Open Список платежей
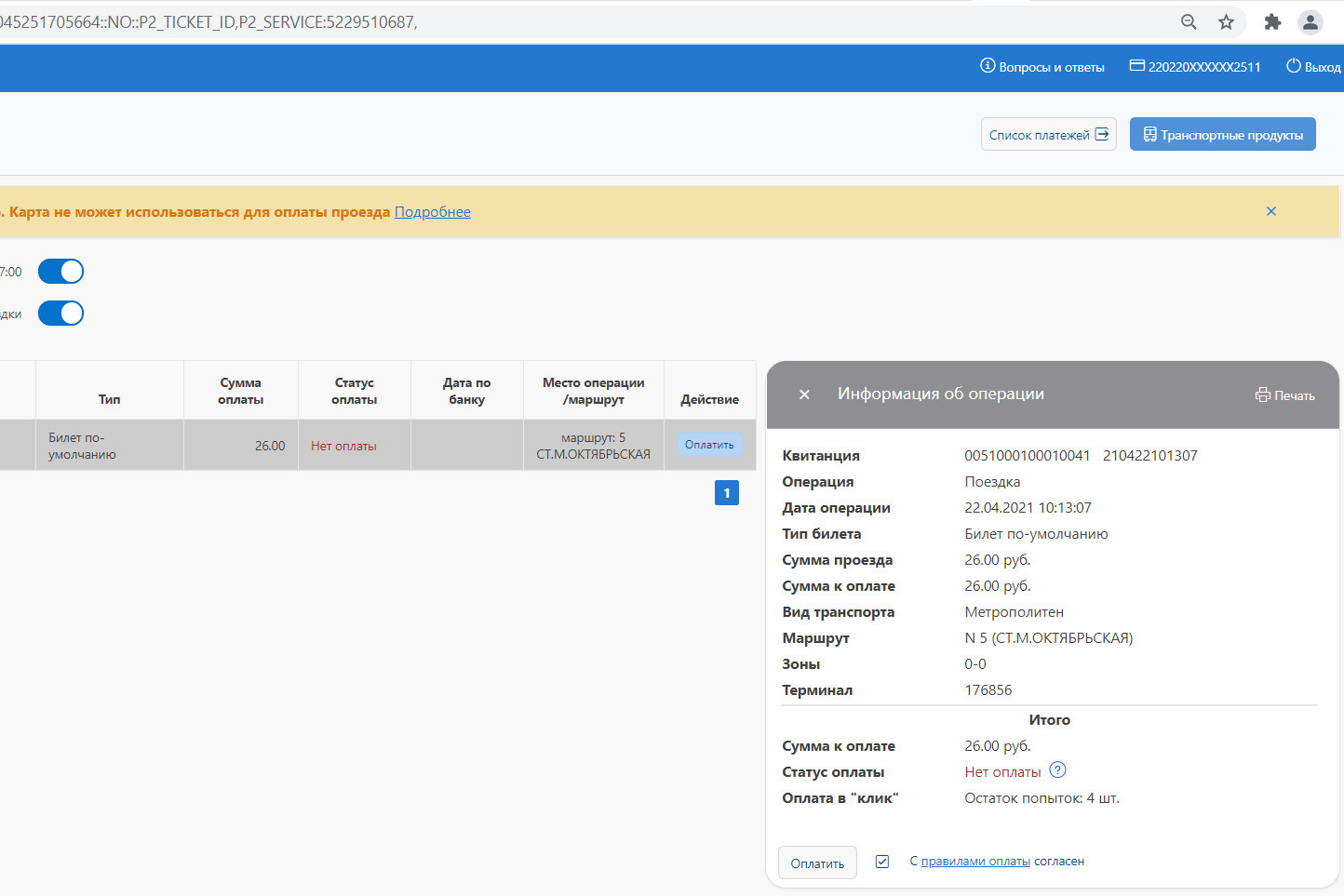Screen dimensions: 1344x896 pos(1049,135)
